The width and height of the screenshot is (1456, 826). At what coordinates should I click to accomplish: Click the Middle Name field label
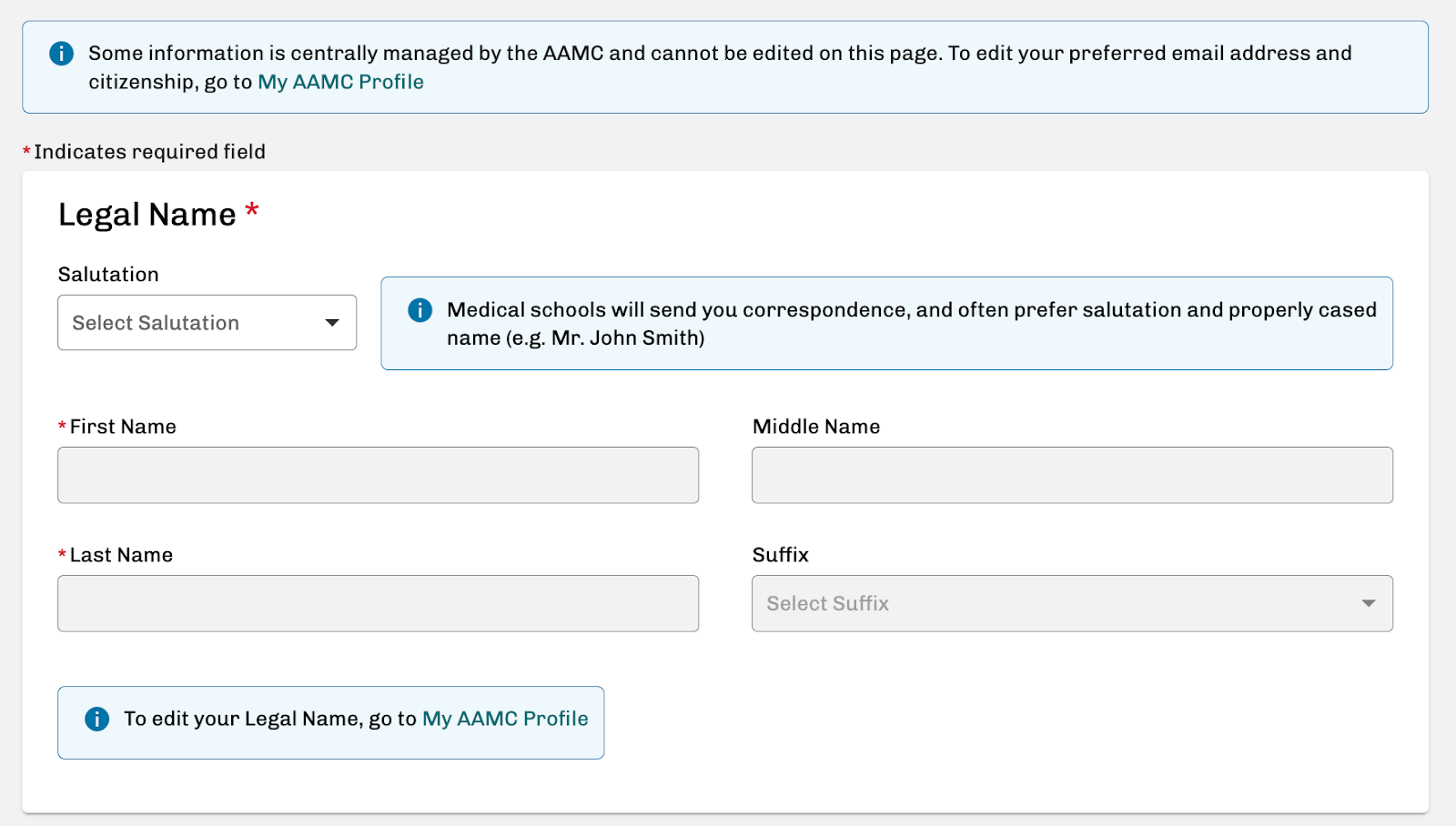tap(815, 427)
